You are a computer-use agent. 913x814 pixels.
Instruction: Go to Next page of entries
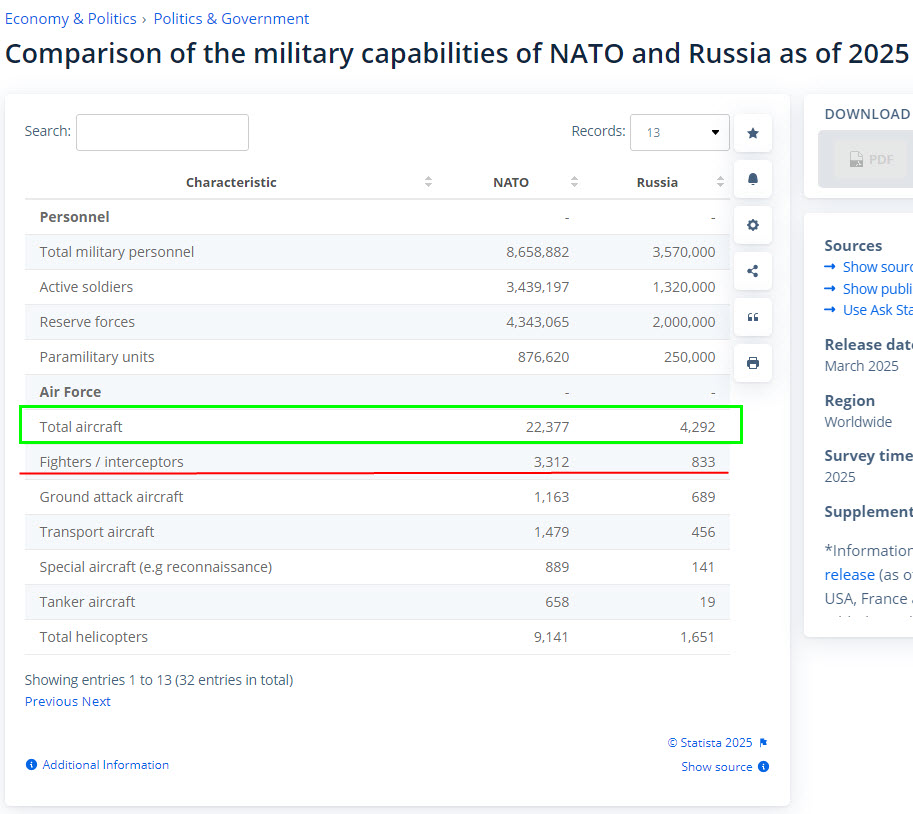[96, 702]
